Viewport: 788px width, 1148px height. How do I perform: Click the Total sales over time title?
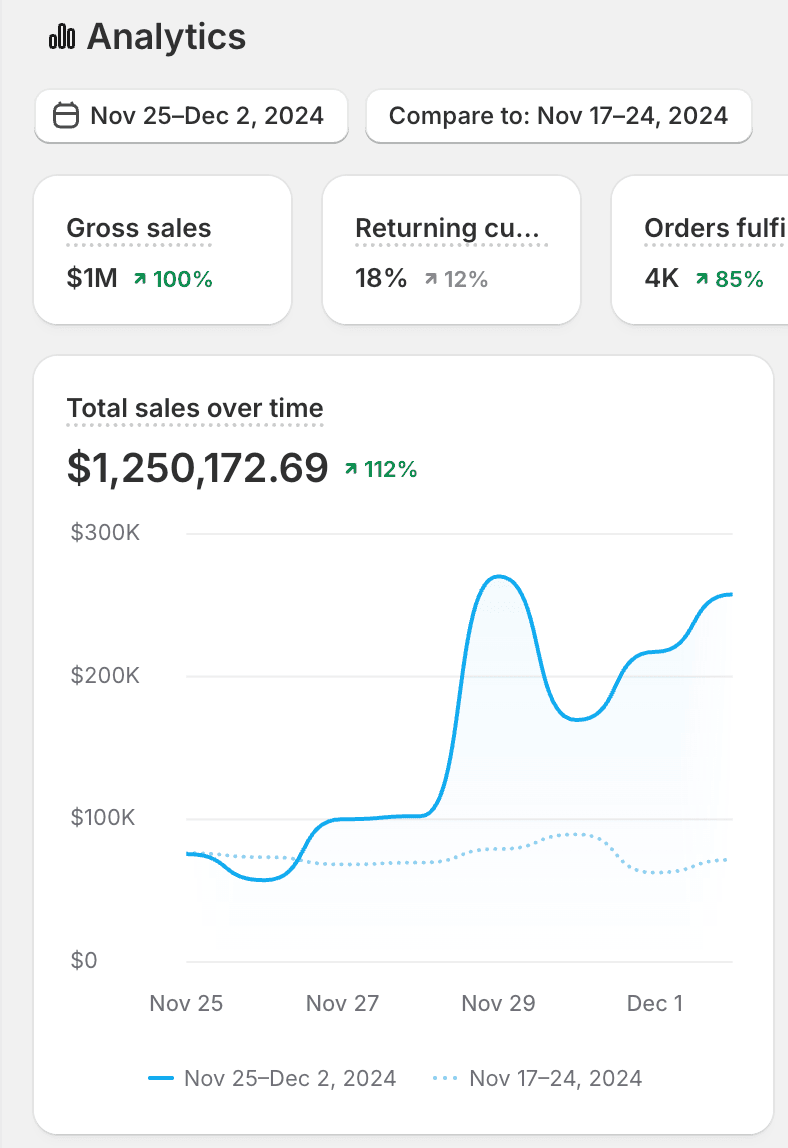[195, 408]
